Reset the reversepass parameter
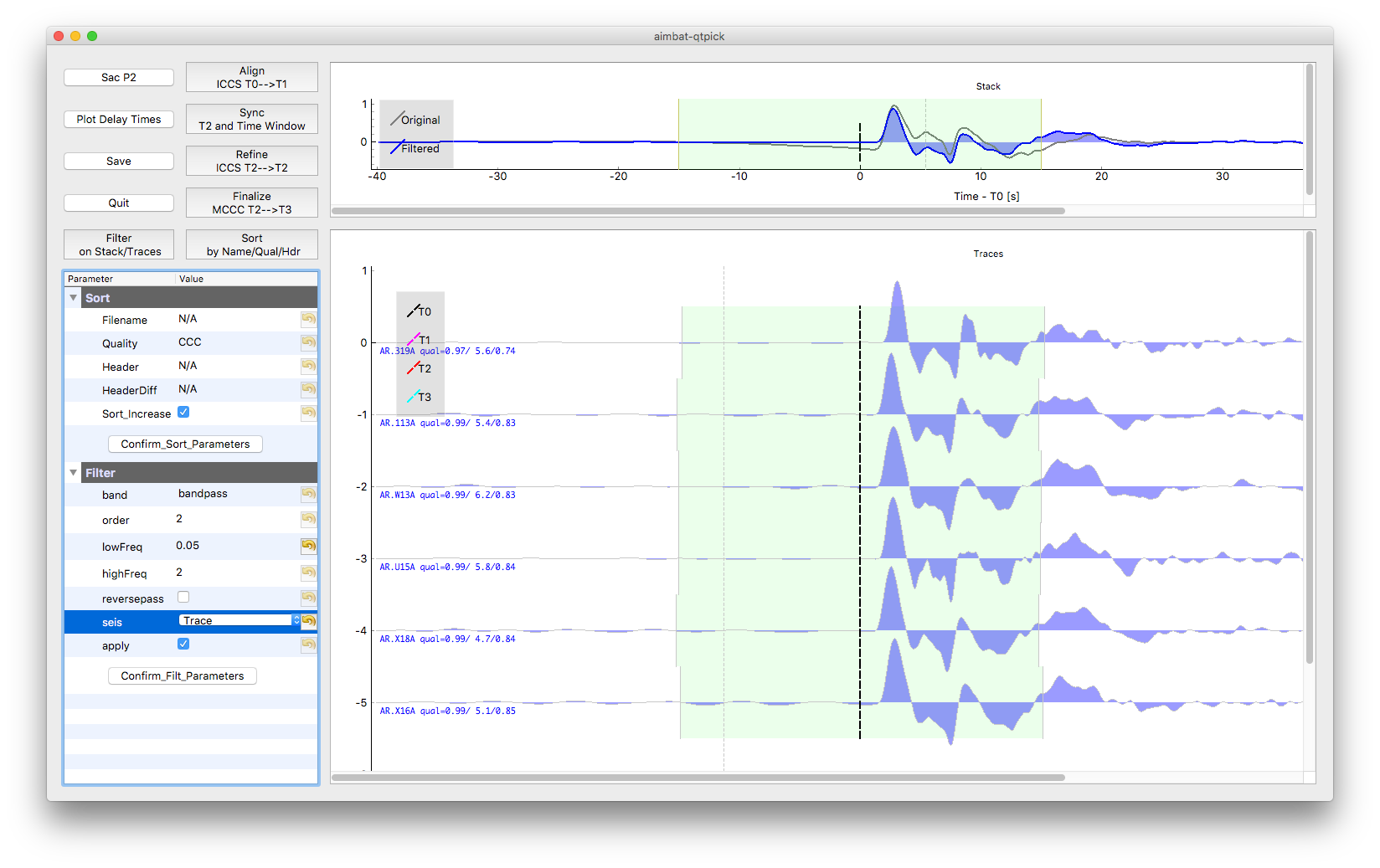 point(309,598)
